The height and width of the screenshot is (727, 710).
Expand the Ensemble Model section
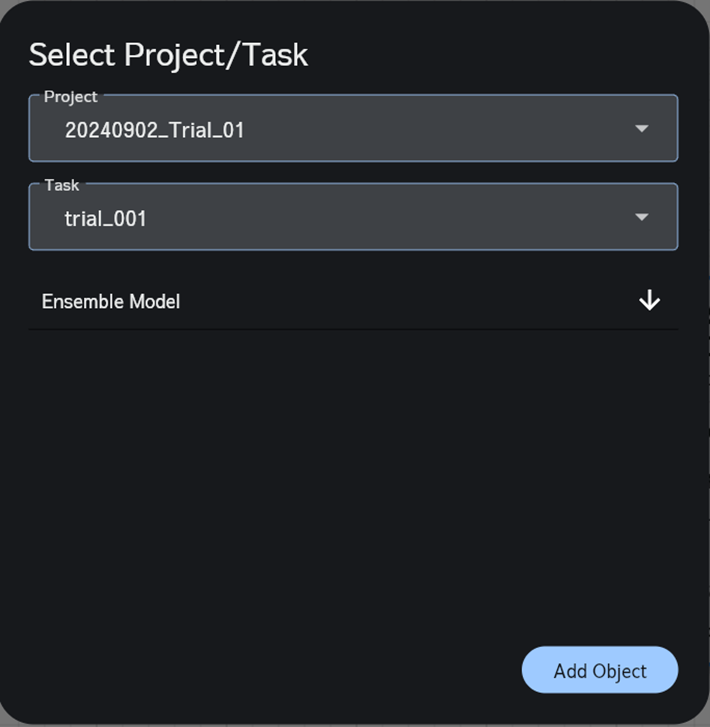[x=352, y=301]
